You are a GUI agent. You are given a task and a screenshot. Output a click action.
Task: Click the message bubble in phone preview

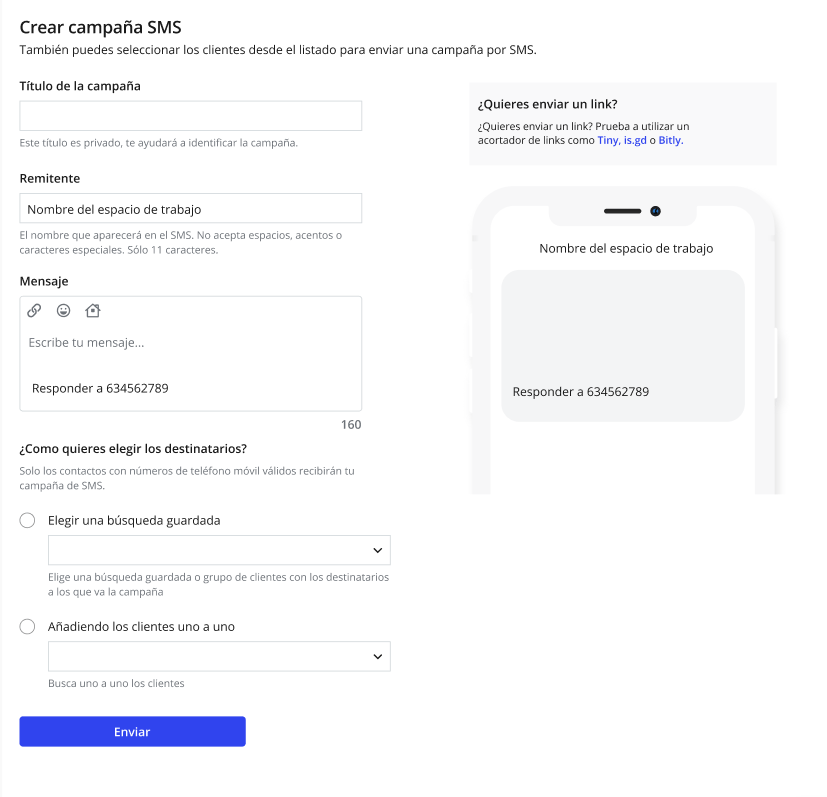point(622,345)
